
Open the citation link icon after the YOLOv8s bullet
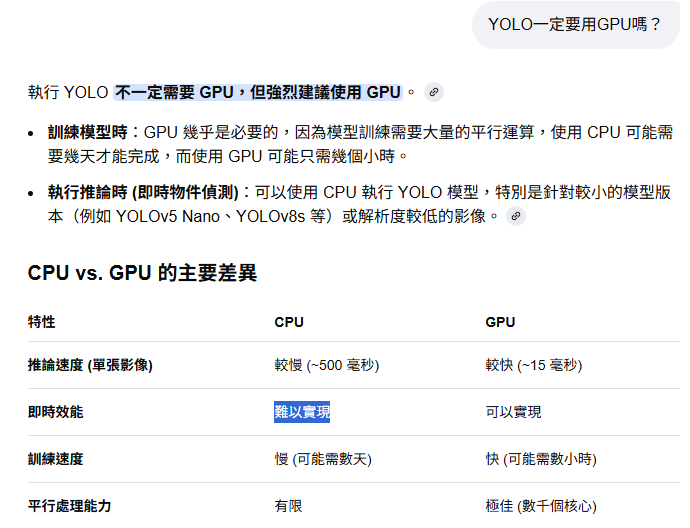(x=515, y=215)
